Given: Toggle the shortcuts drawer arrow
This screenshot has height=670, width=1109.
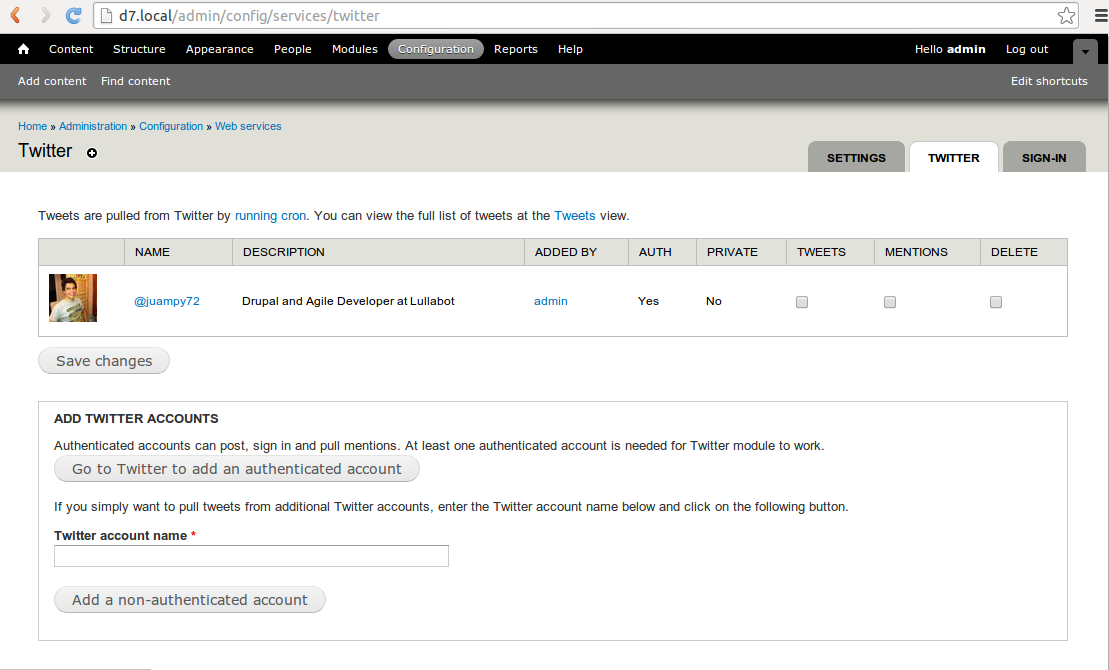Looking at the screenshot, I should [1085, 52].
